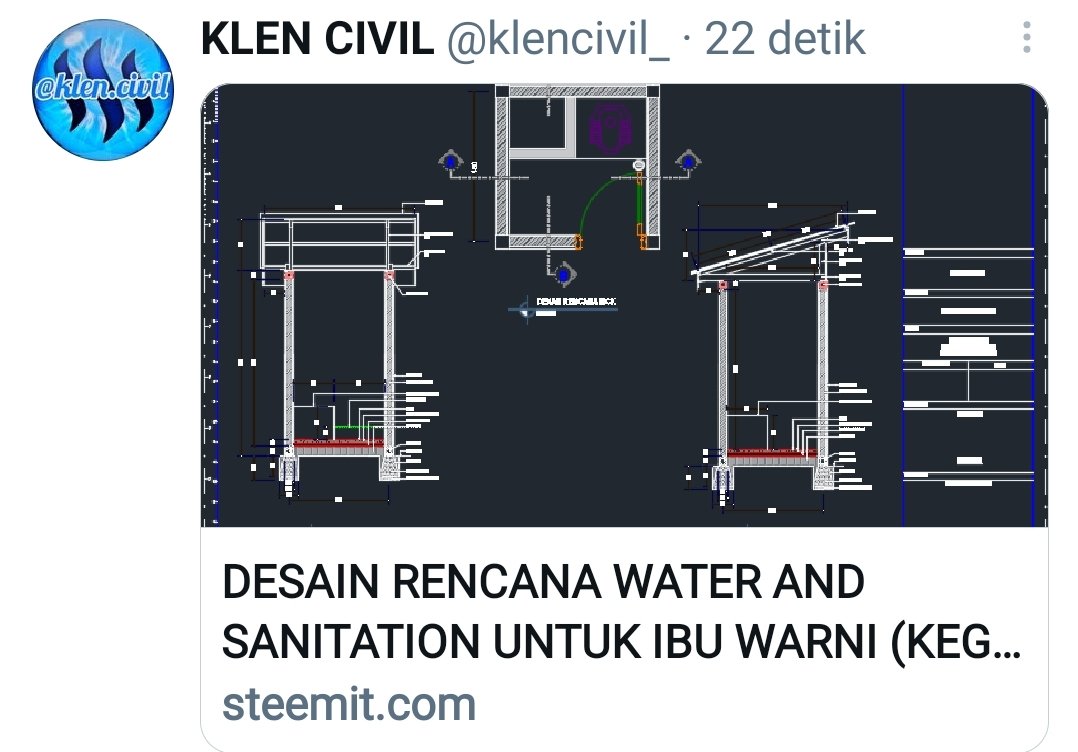Click the green door swing arc in floor plan
This screenshot has width=1078, height=752.
600,203
